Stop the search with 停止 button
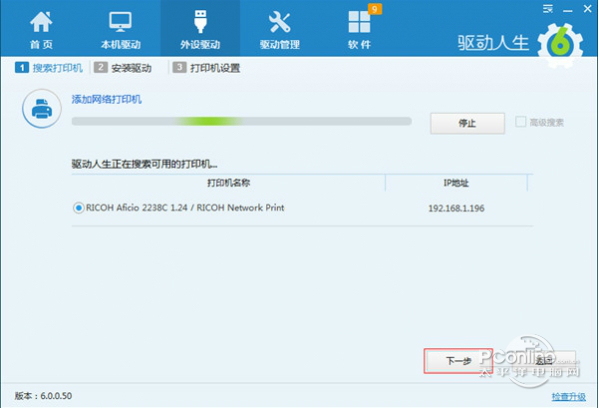599x408 pixels. click(x=467, y=123)
